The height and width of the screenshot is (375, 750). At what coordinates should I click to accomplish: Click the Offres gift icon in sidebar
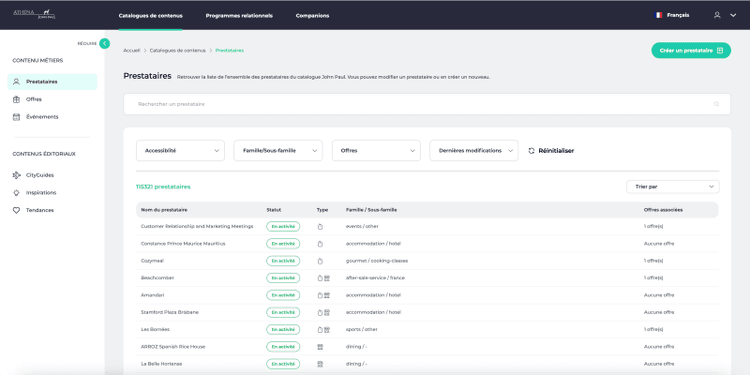coord(16,99)
